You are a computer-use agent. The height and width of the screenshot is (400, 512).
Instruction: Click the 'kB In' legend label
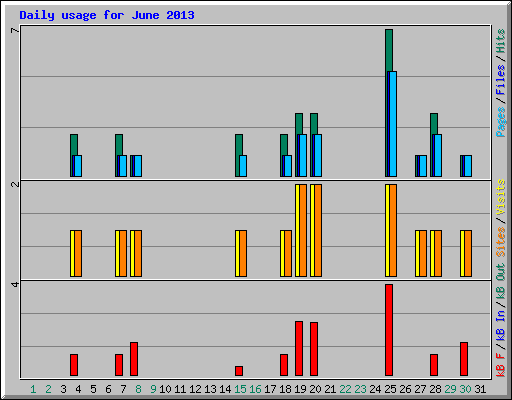(500, 325)
